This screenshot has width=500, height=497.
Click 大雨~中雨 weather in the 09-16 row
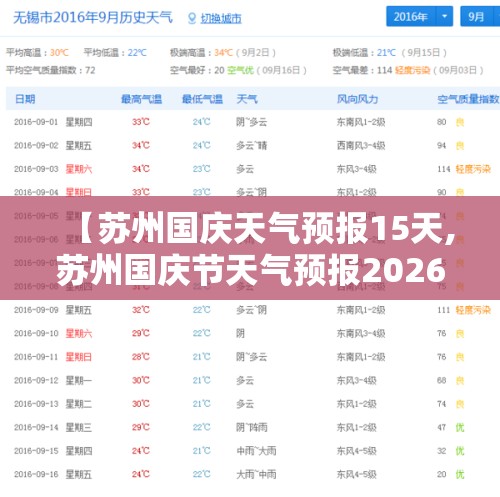click(256, 474)
